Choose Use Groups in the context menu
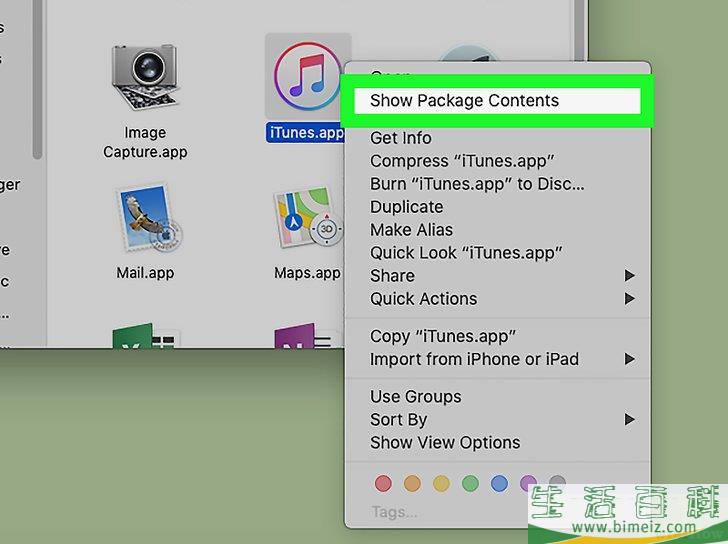This screenshot has height=544, width=728. 497,396
